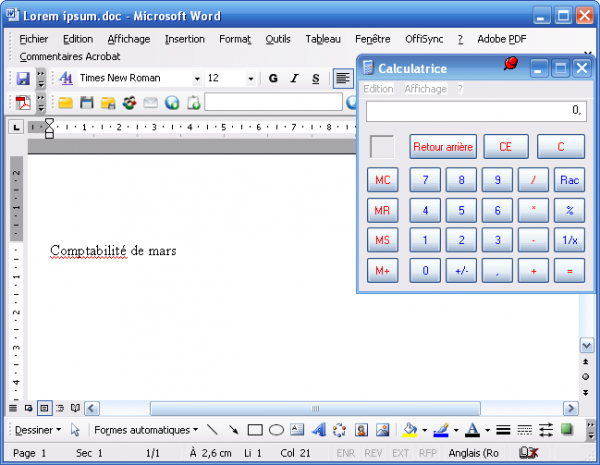Image resolution: width=600 pixels, height=465 pixels.
Task: Open the Times New Roman font dropdown
Action: (197, 79)
